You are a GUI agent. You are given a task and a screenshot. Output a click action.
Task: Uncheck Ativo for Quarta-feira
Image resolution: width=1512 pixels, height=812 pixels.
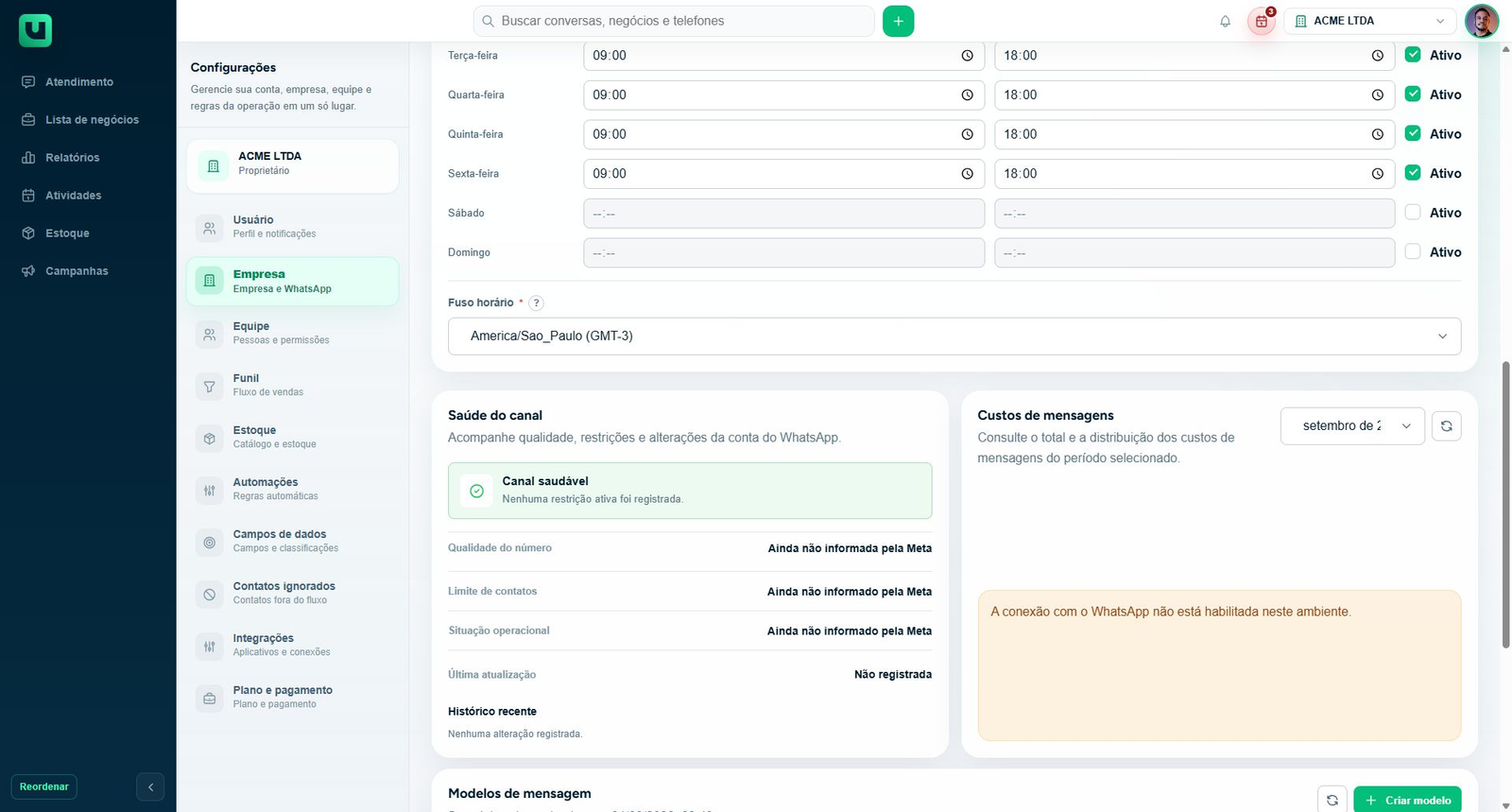tap(1413, 95)
